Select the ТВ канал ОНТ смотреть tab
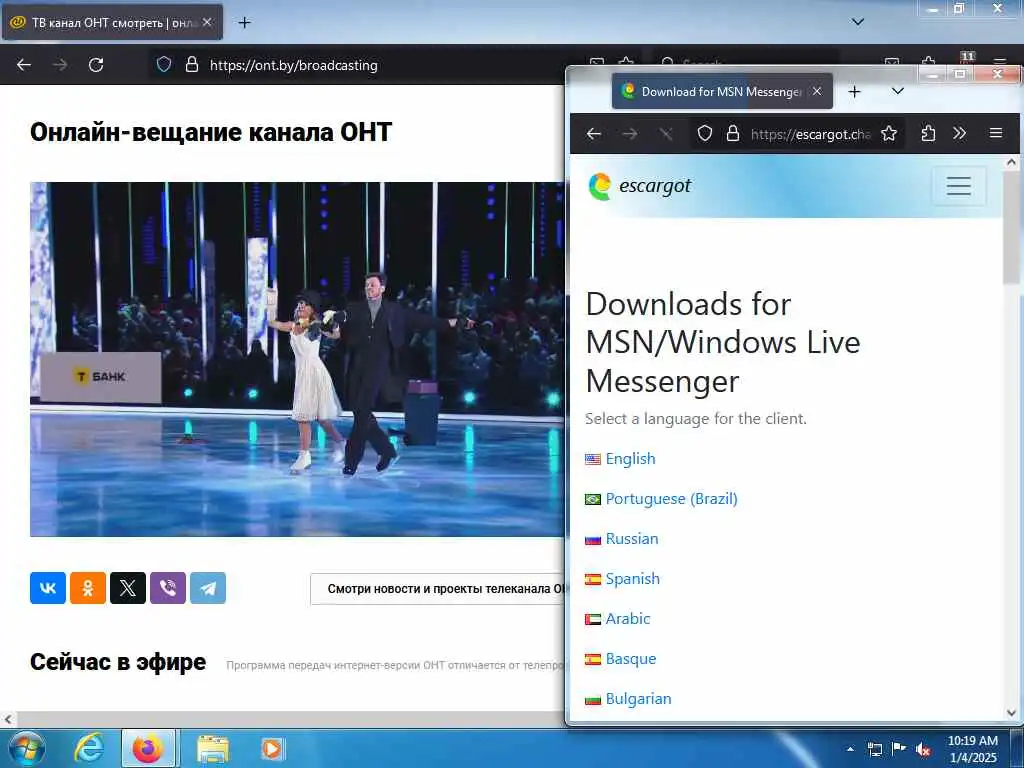This screenshot has height=768, width=1024. (112, 22)
